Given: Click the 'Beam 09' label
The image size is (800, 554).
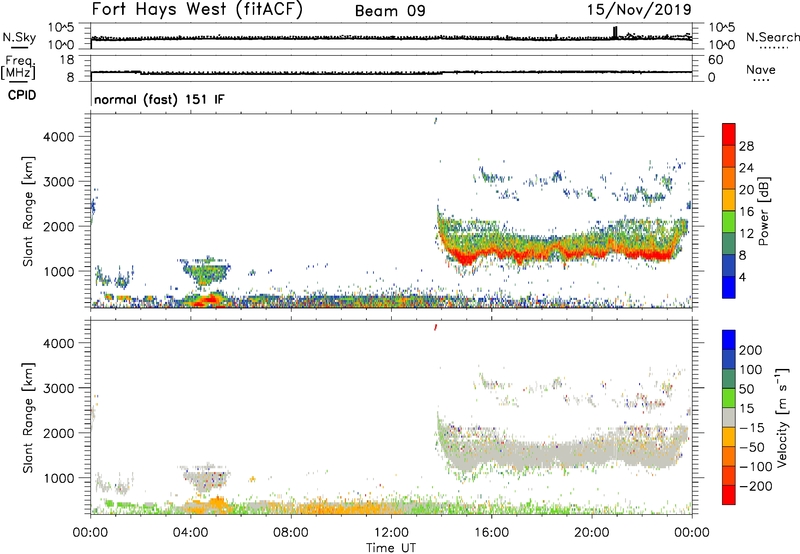Looking at the screenshot, I should [390, 11].
